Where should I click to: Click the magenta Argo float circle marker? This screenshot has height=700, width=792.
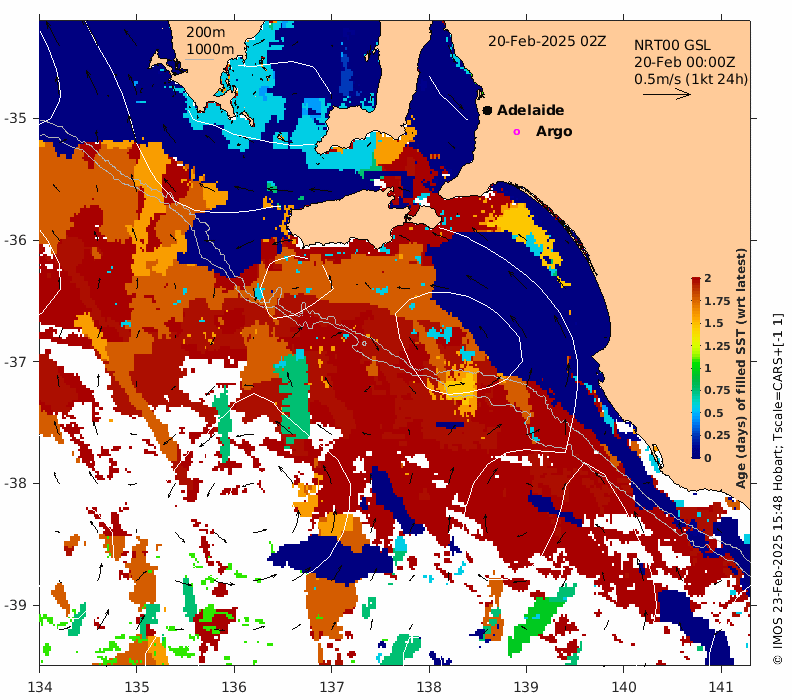(516, 132)
